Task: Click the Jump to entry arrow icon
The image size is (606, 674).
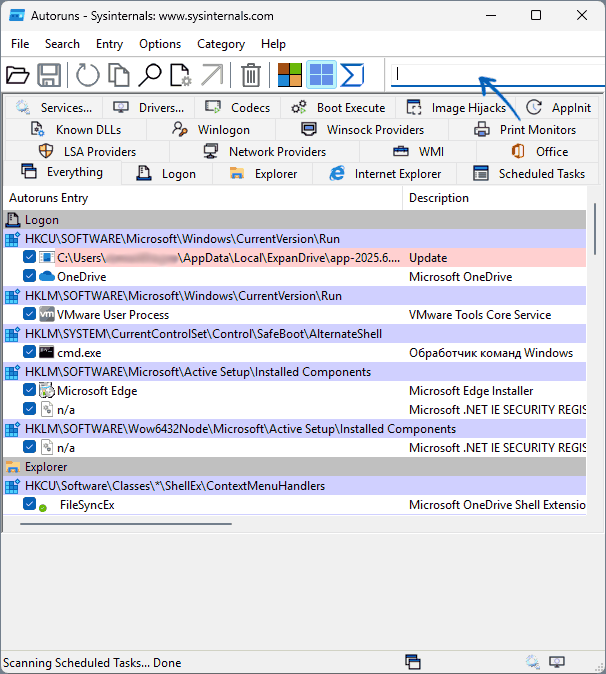Action: pos(212,75)
